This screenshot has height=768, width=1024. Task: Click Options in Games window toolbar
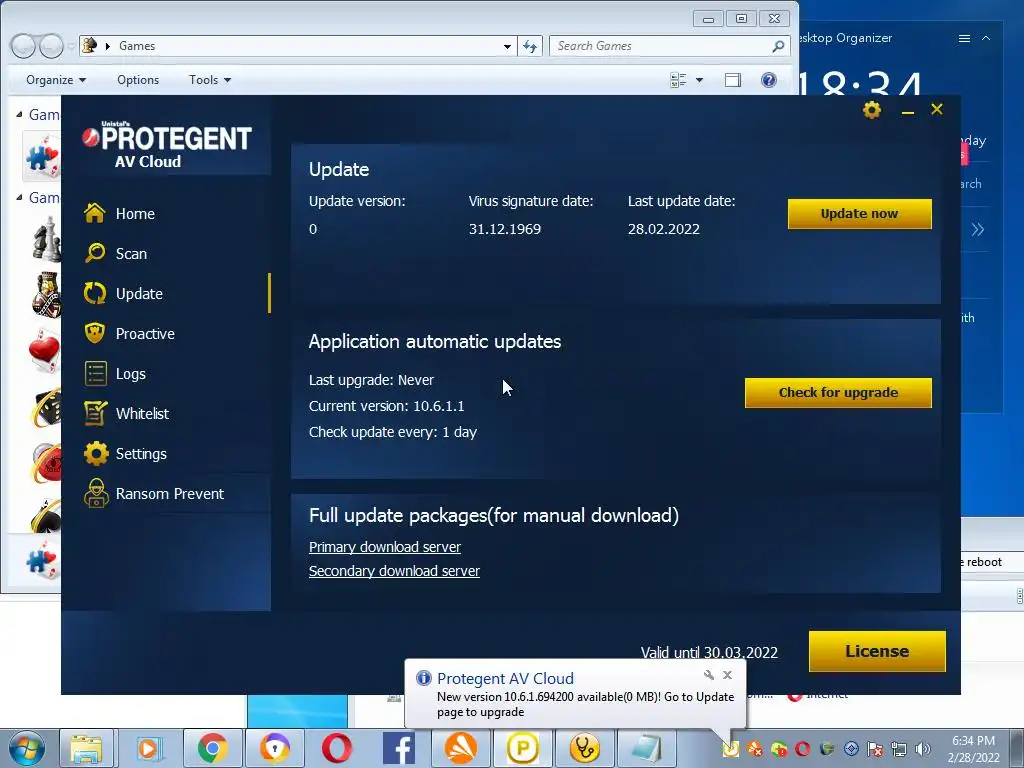coord(138,80)
